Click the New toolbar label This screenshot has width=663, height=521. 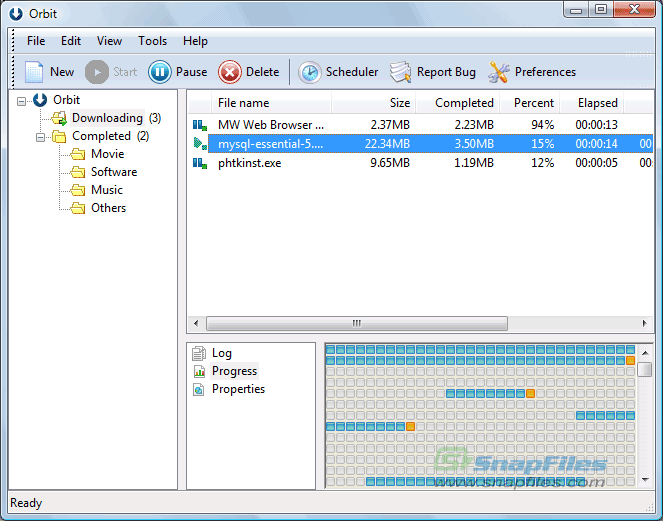62,72
